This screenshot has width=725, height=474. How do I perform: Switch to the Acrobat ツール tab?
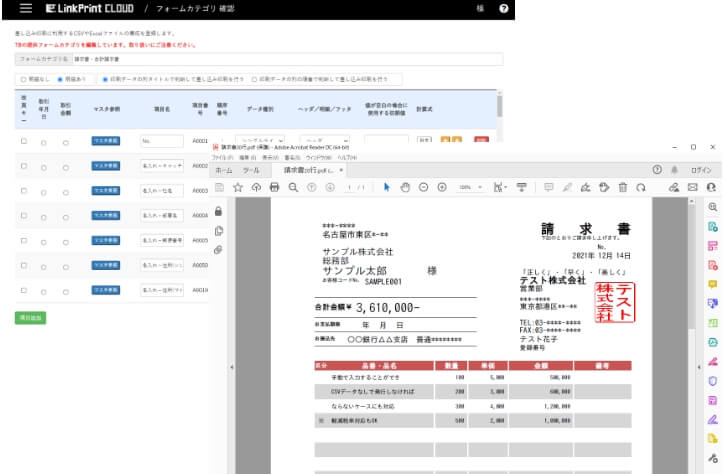point(251,171)
